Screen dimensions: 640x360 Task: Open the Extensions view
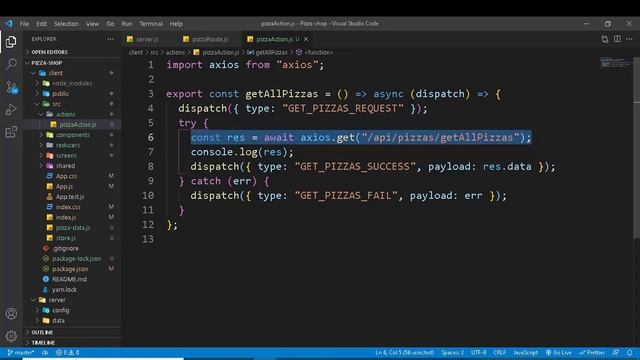tap(11, 132)
